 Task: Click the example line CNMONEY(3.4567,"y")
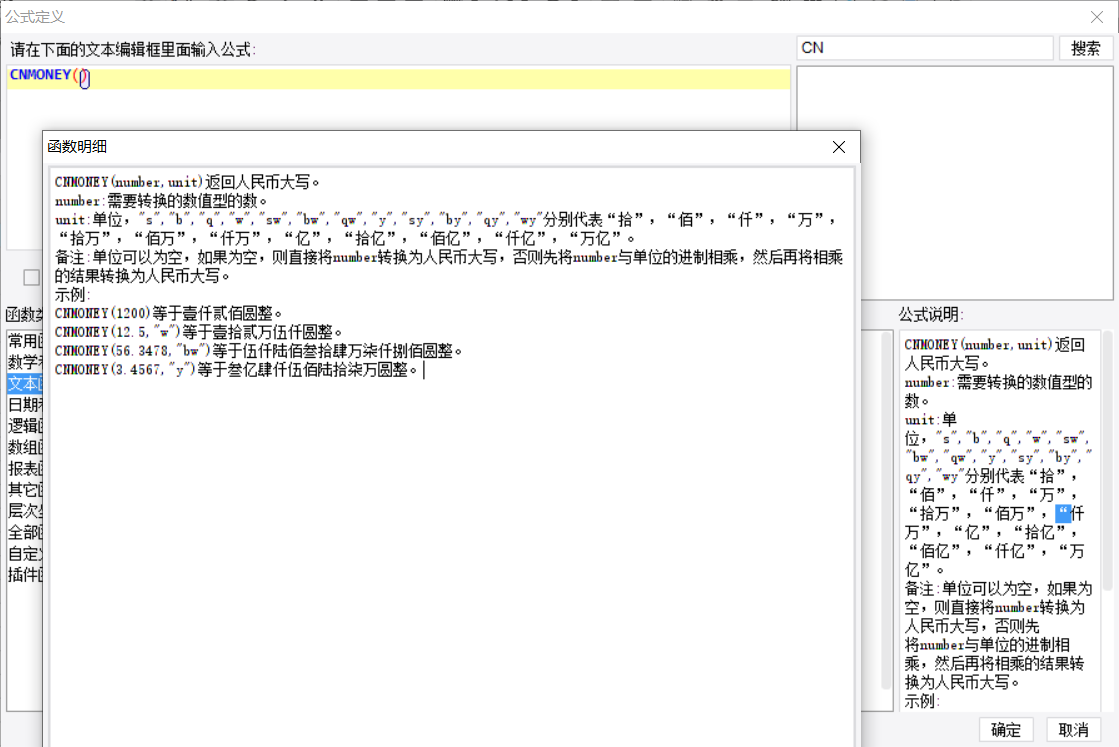click(x=236, y=370)
